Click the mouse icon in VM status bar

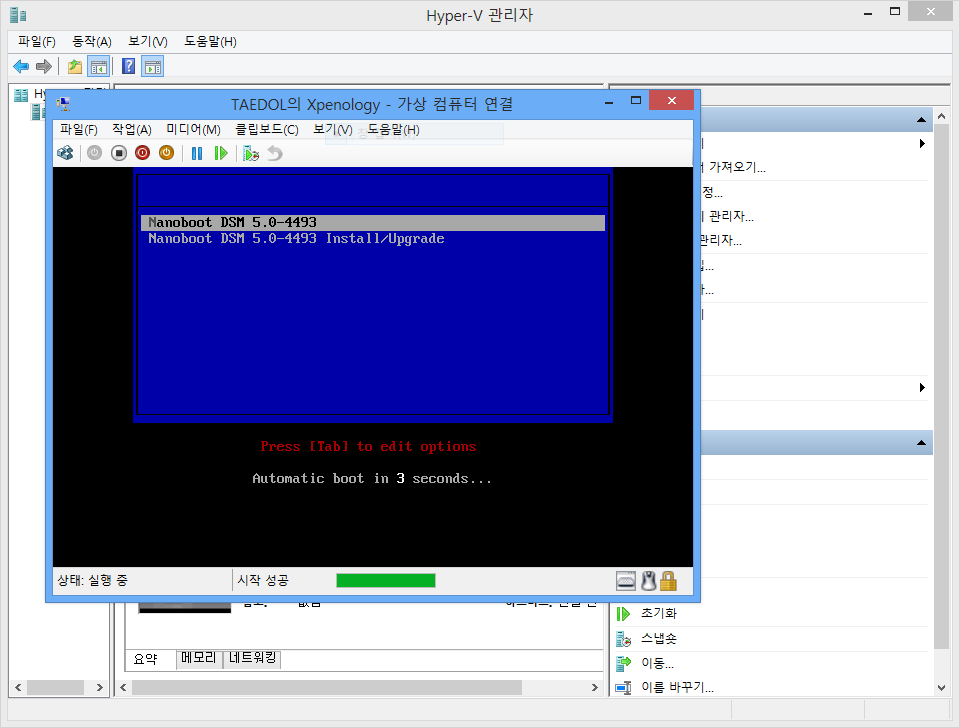click(648, 580)
